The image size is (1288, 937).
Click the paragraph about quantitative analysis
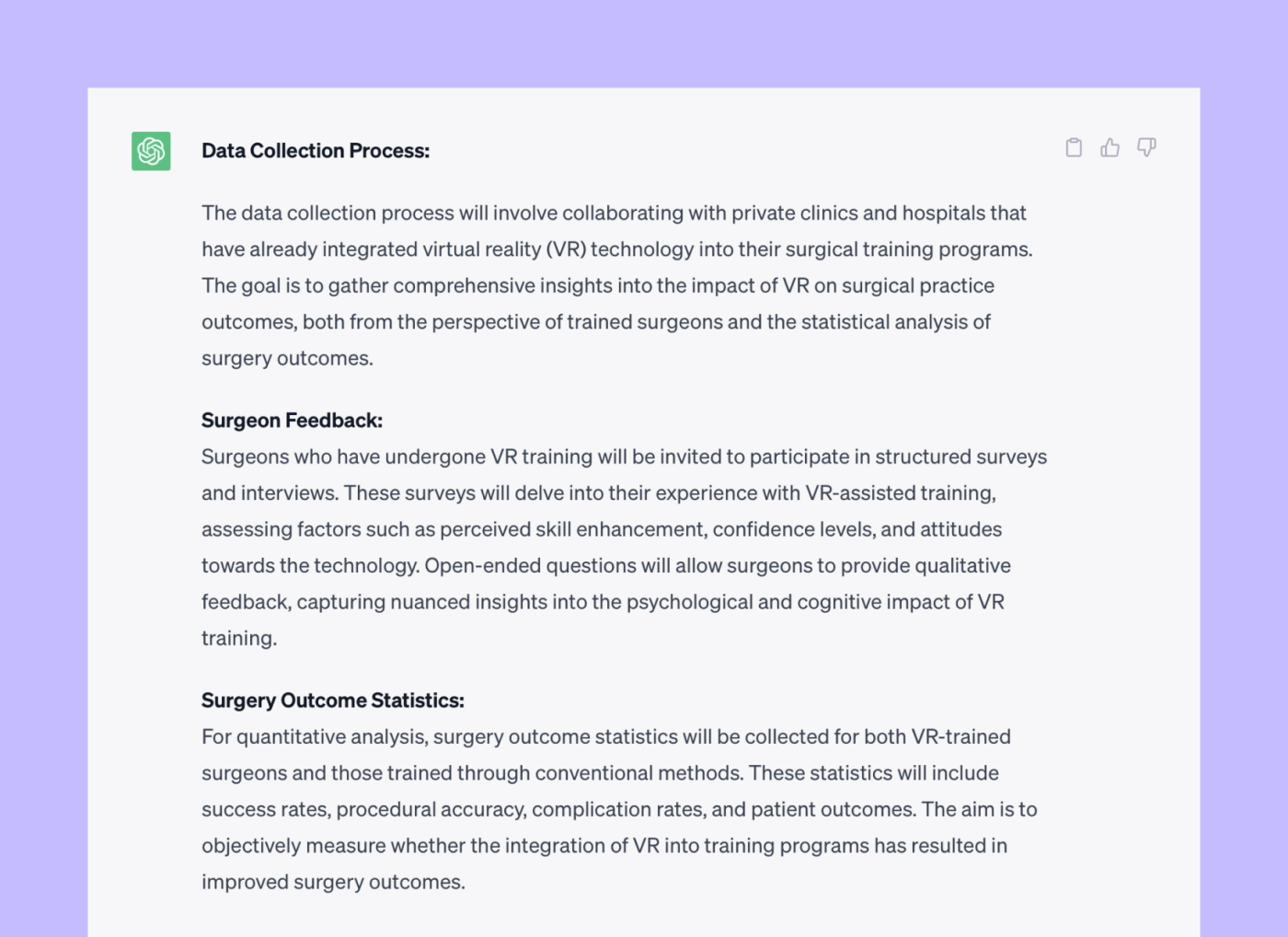[x=616, y=808]
